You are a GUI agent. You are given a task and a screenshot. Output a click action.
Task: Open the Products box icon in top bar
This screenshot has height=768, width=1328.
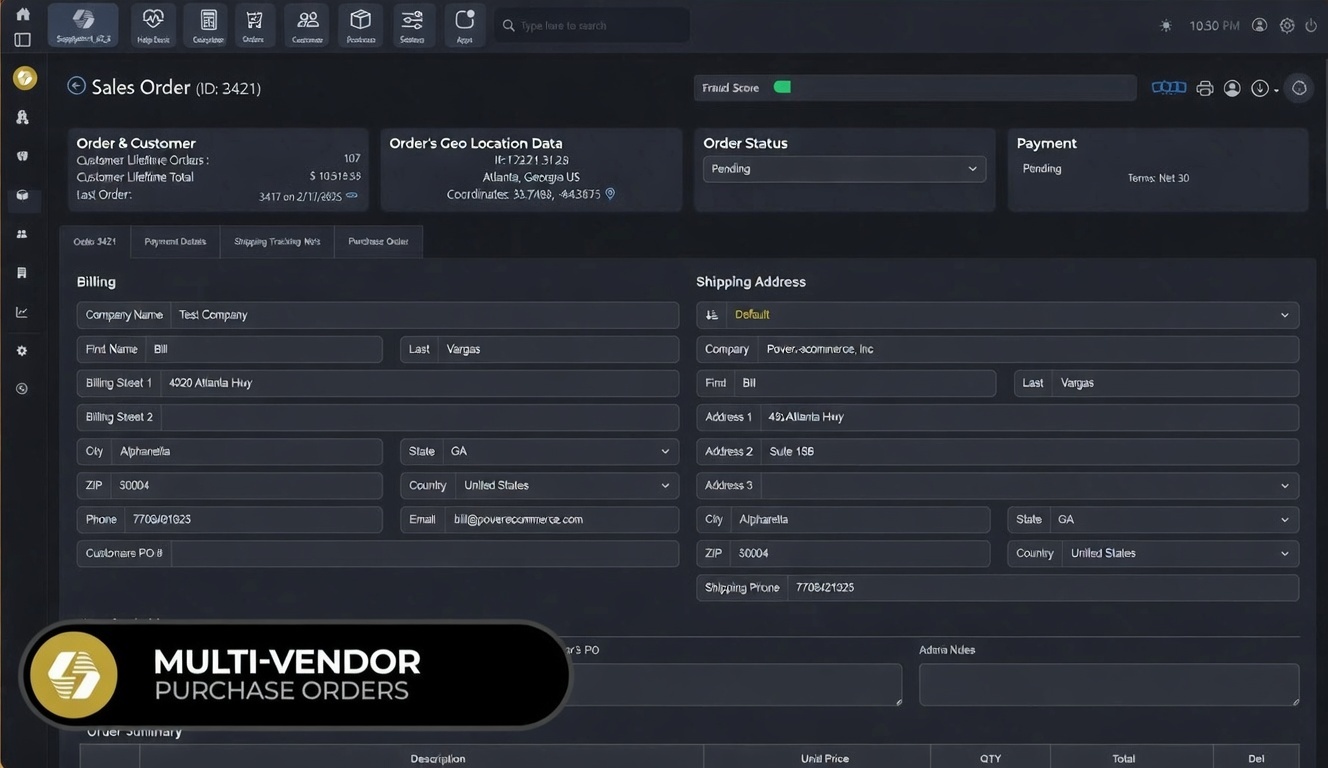pyautogui.click(x=360, y=25)
